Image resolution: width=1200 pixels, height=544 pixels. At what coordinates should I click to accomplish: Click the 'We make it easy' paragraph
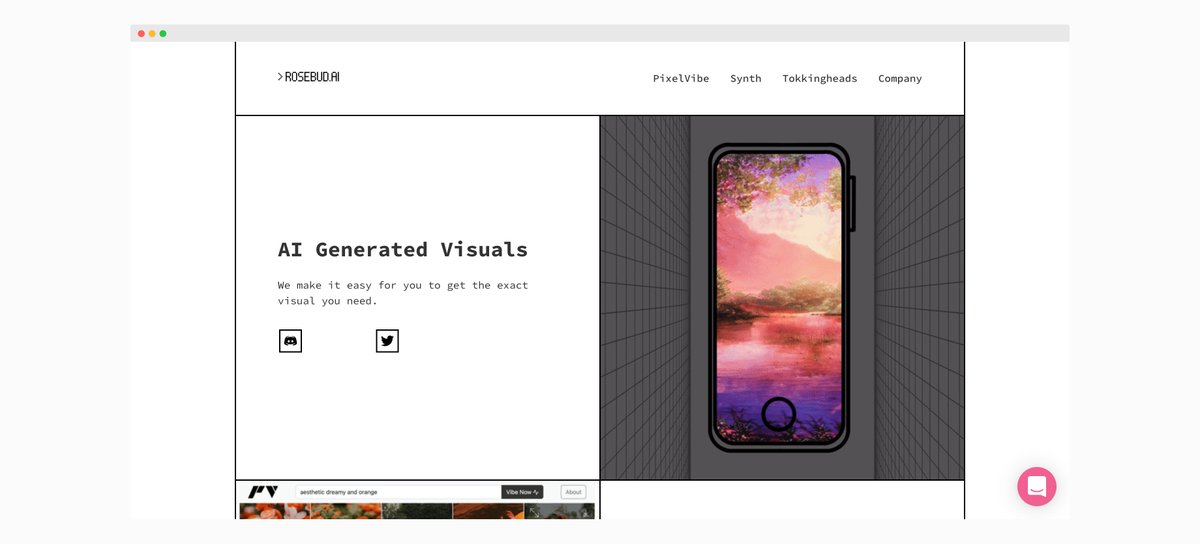[x=403, y=293]
